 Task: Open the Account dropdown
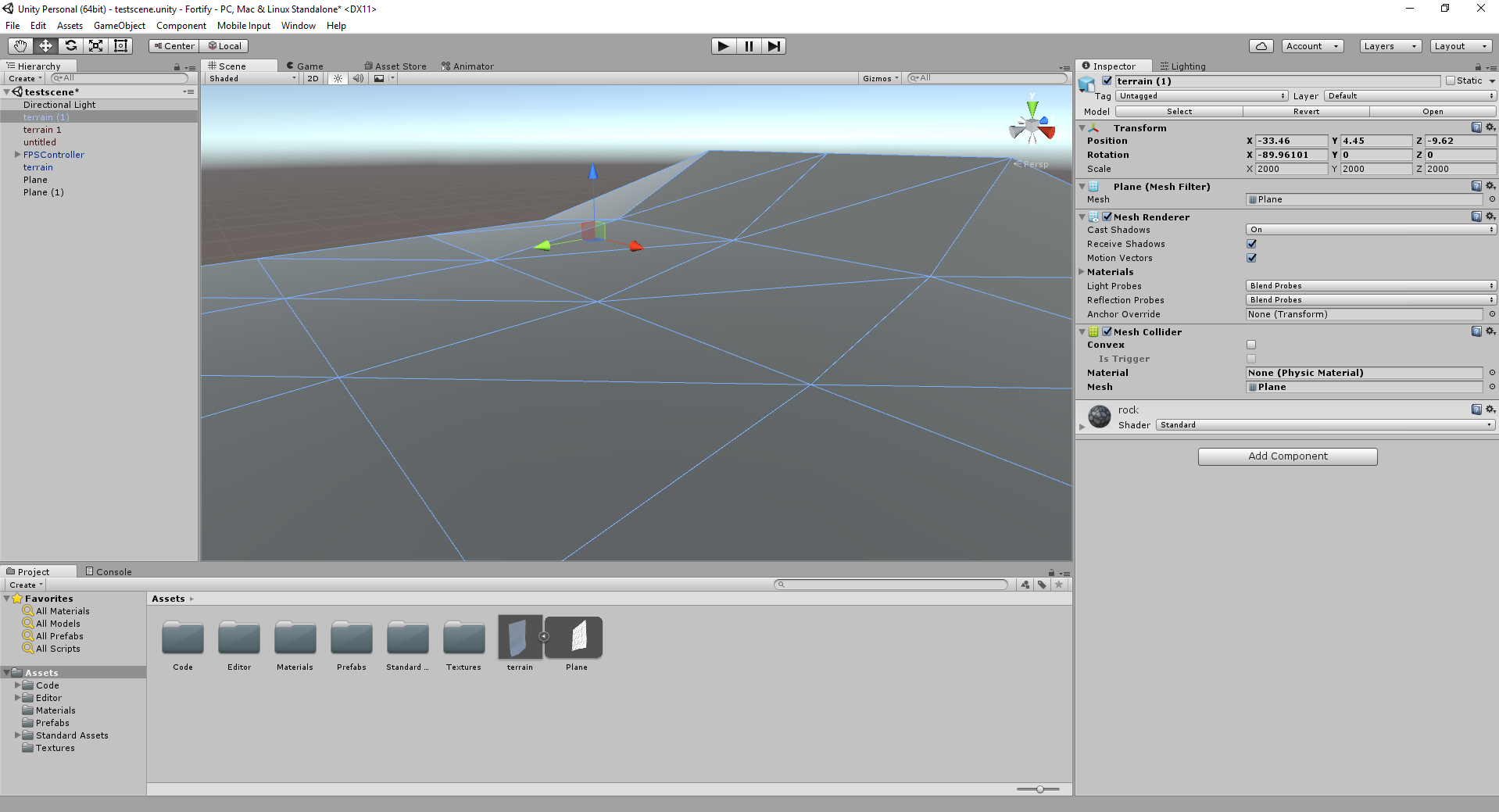[1313, 46]
